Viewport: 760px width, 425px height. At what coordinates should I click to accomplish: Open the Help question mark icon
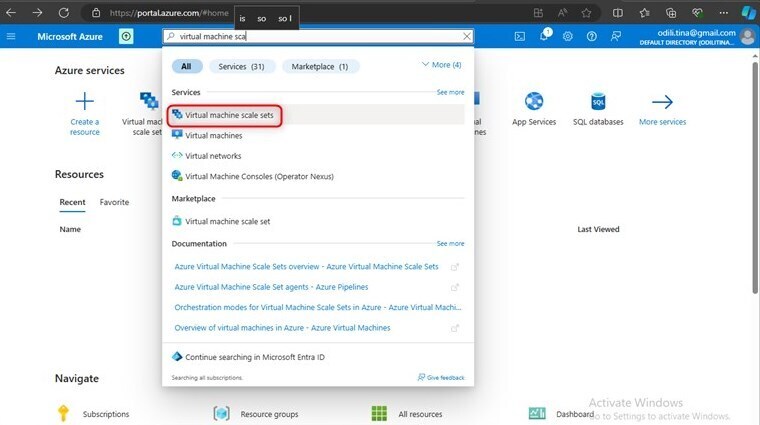[x=591, y=36]
